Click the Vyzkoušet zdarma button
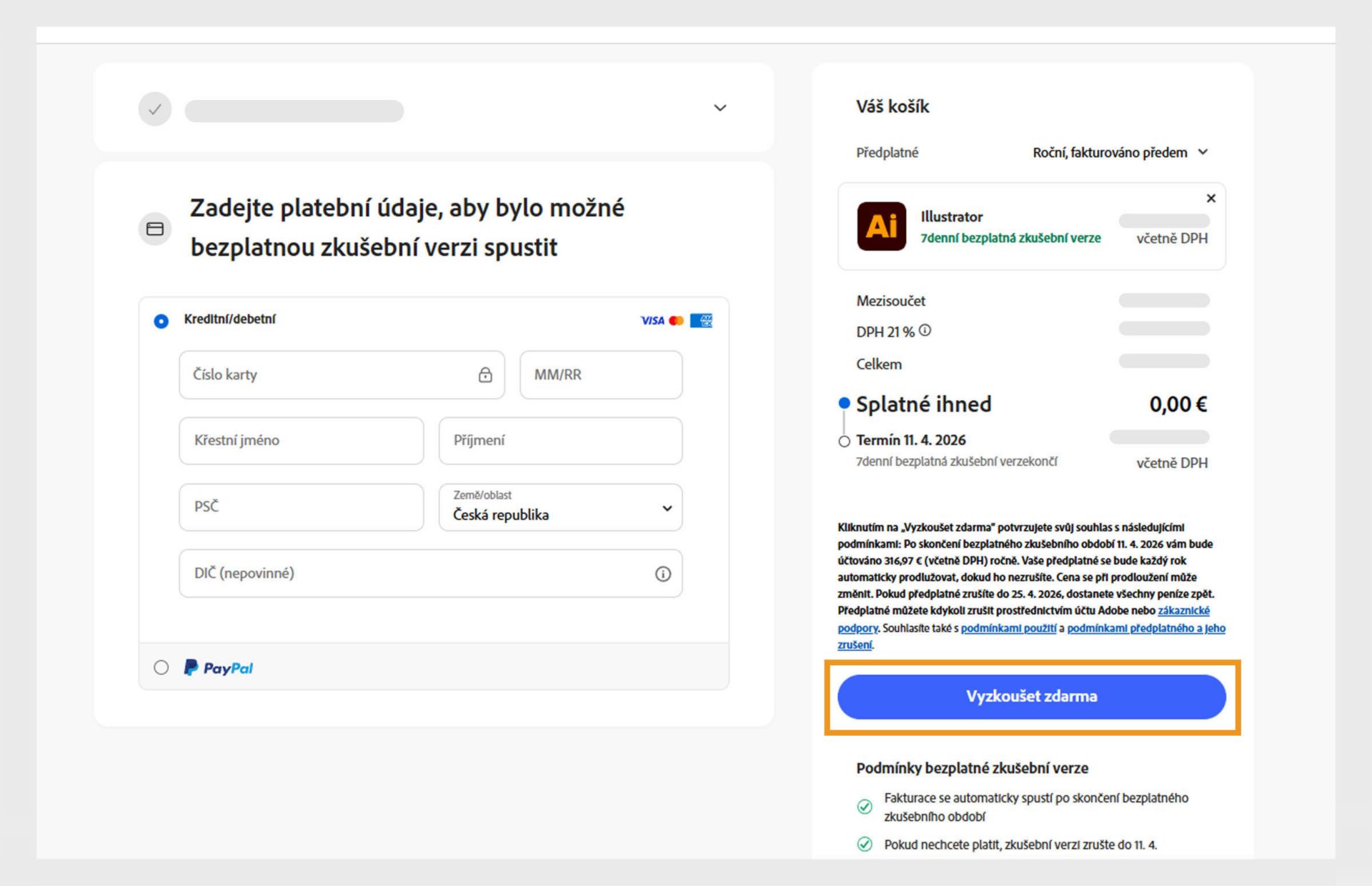Image resolution: width=1372 pixels, height=886 pixels. [1032, 696]
